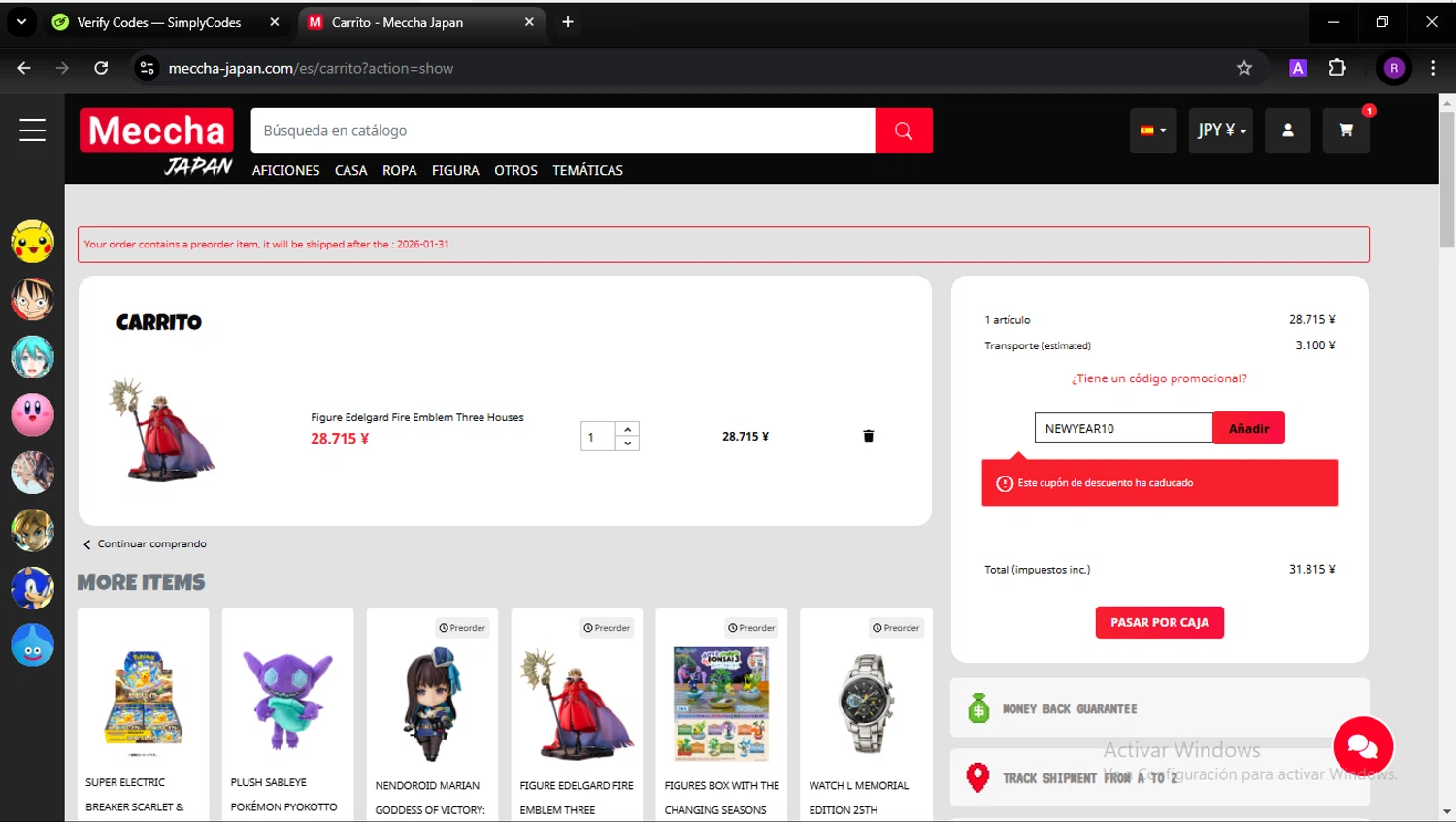This screenshot has height=822, width=1456.
Task: Open the live chat bubble
Action: (1363, 745)
